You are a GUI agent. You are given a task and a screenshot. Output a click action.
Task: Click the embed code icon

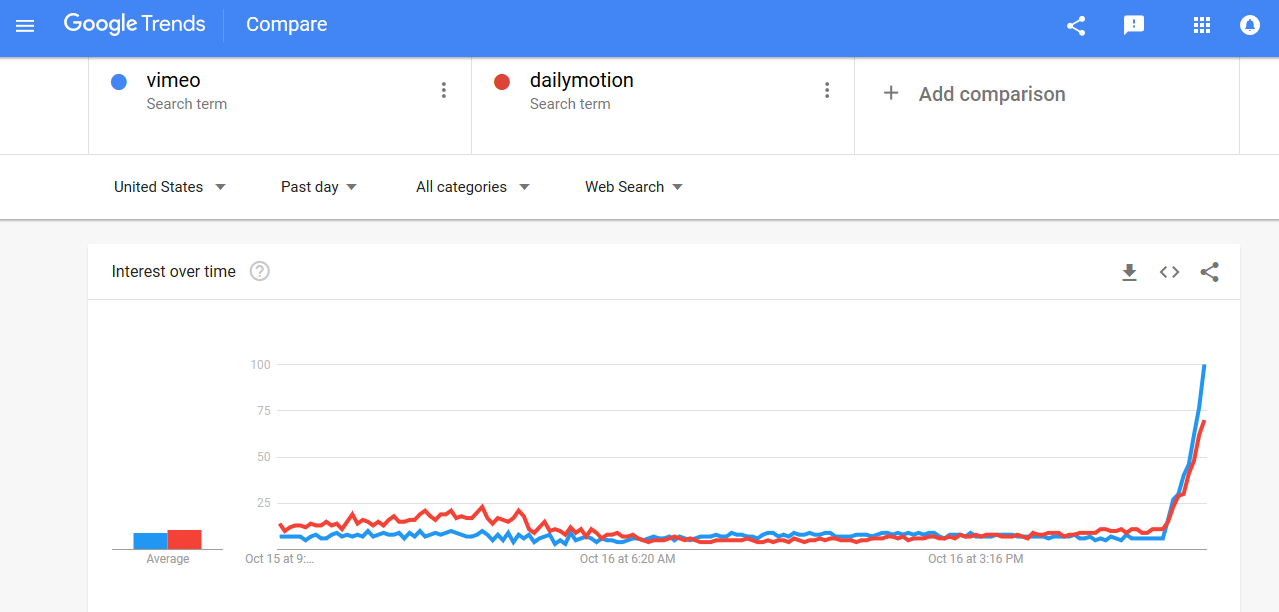pos(1170,272)
